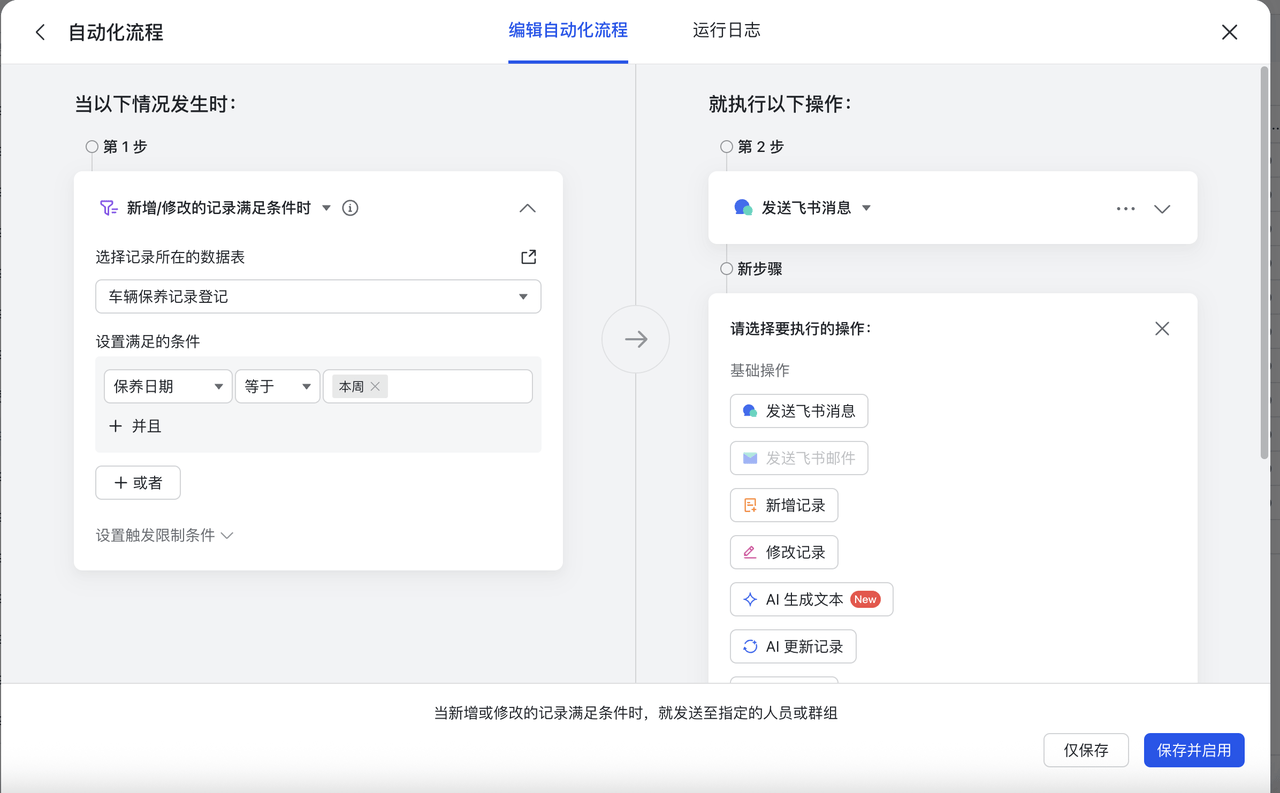Image resolution: width=1280 pixels, height=793 pixels.
Task: Close the 请选择要执行的操作 panel
Action: pyautogui.click(x=1161, y=329)
